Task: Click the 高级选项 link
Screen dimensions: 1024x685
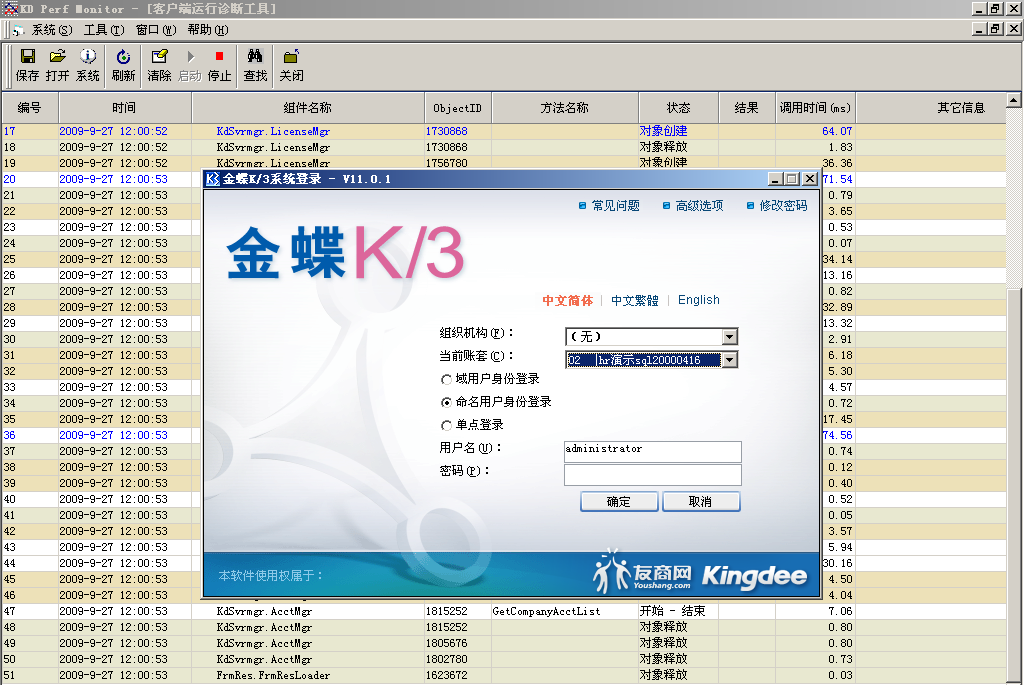Action: click(x=698, y=206)
